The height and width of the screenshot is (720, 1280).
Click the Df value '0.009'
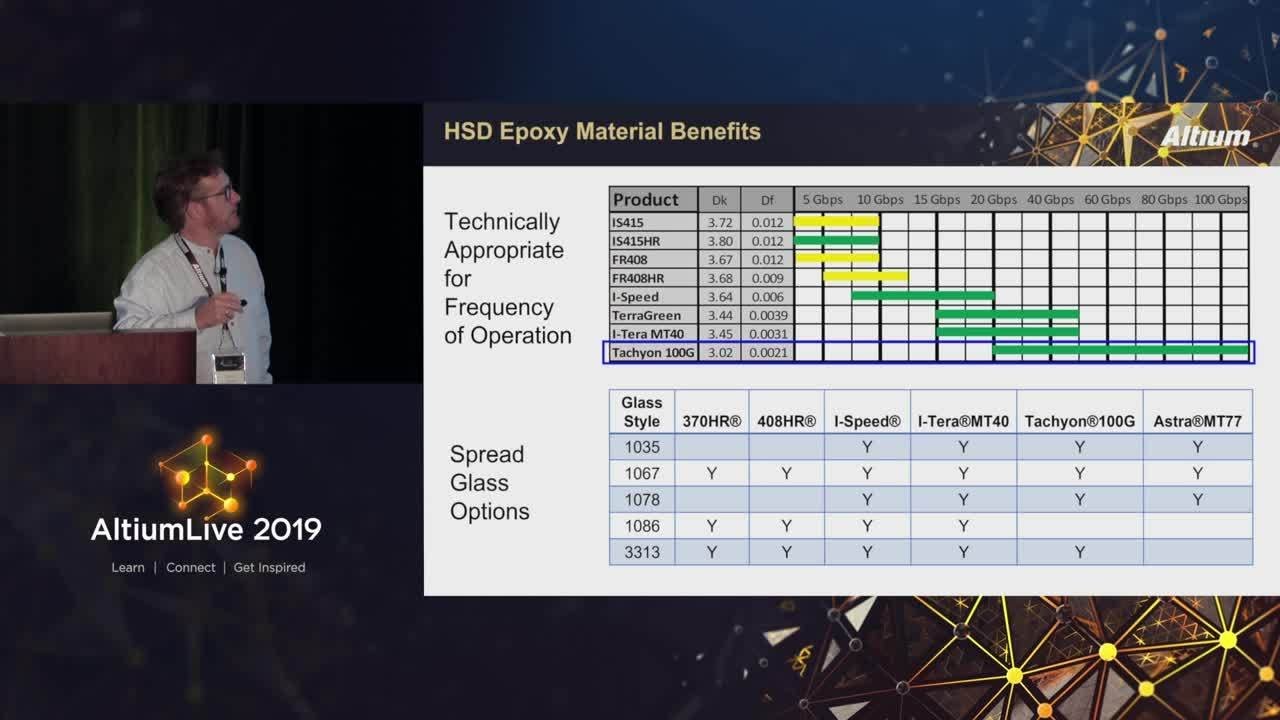click(768, 278)
